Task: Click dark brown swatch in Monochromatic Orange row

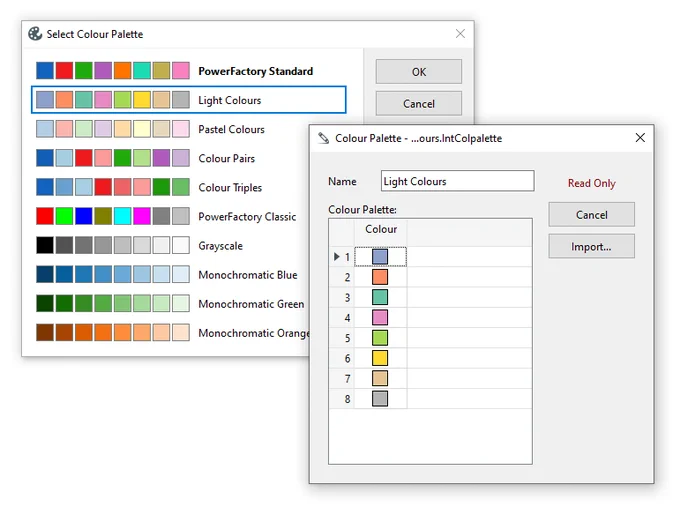Action: [45, 333]
